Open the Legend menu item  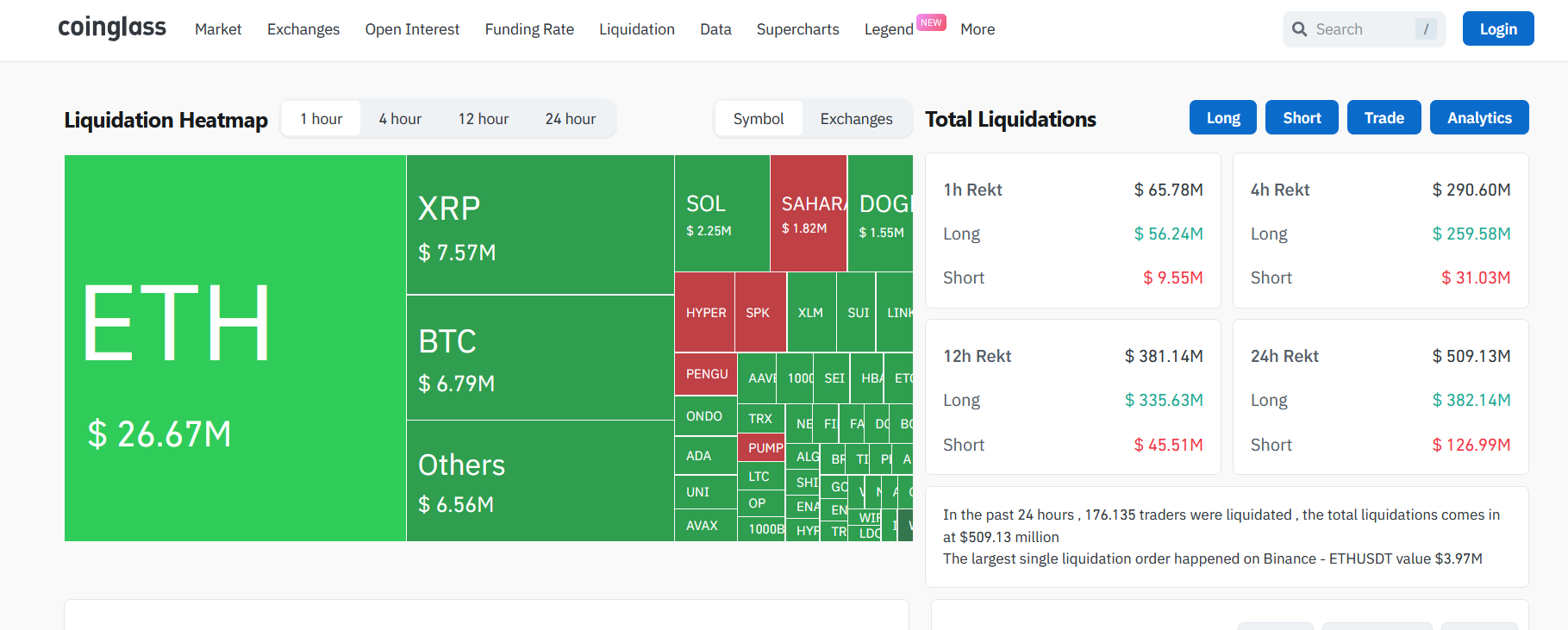889,29
